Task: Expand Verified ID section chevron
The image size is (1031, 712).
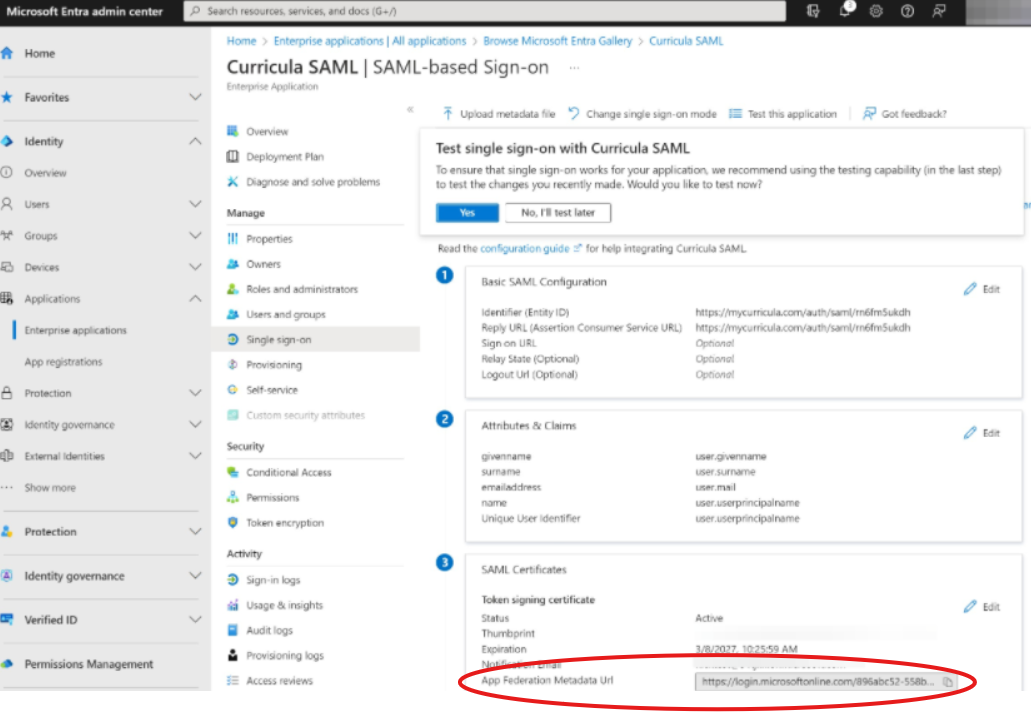Action: pos(195,619)
